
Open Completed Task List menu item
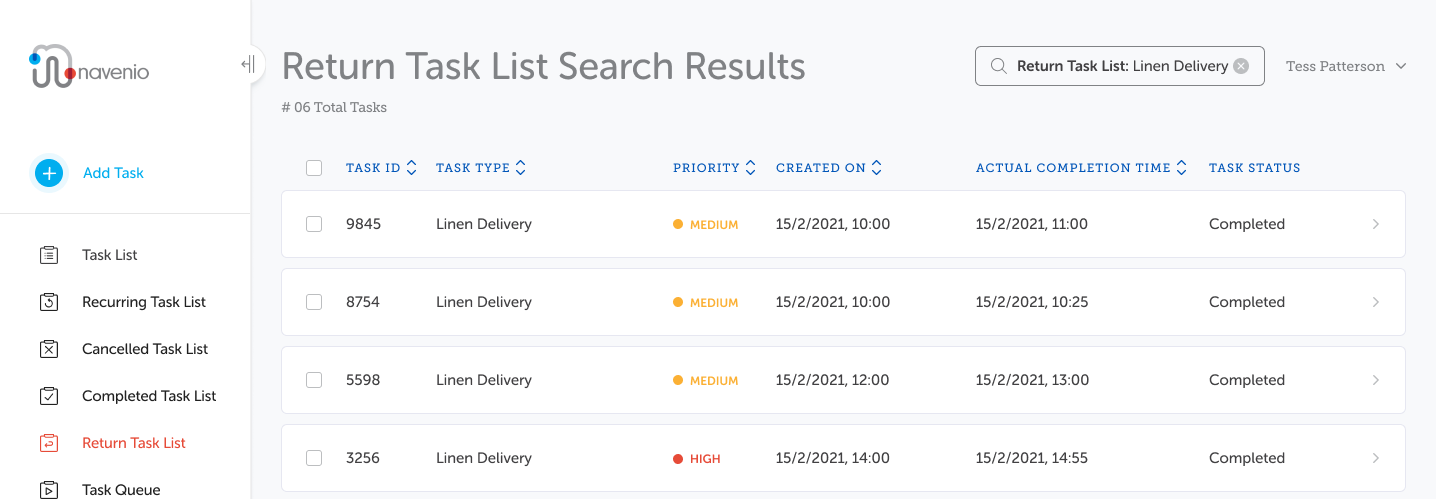tap(149, 396)
